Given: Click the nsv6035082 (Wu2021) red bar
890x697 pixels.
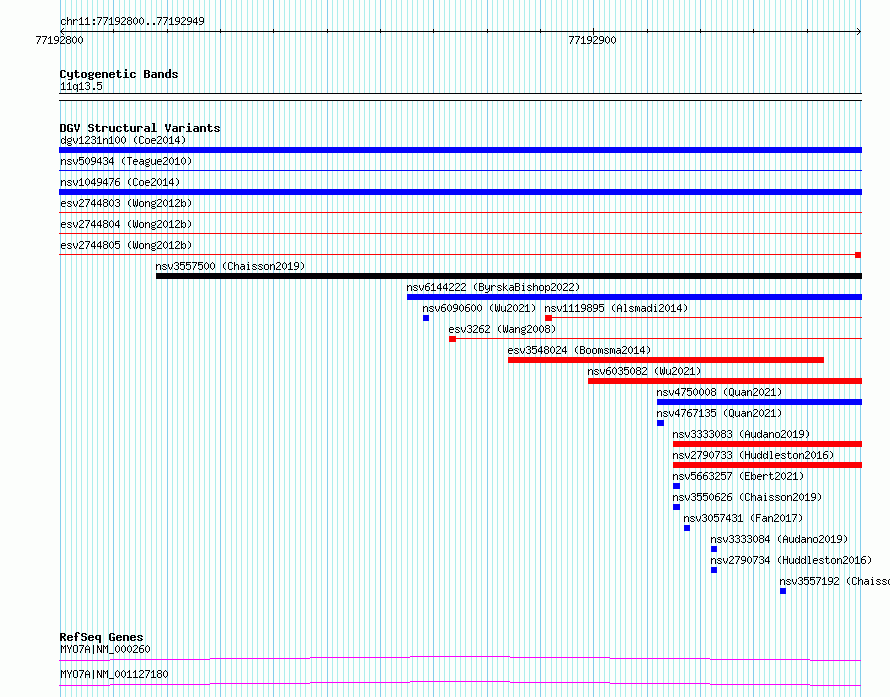Looking at the screenshot, I should point(725,381).
